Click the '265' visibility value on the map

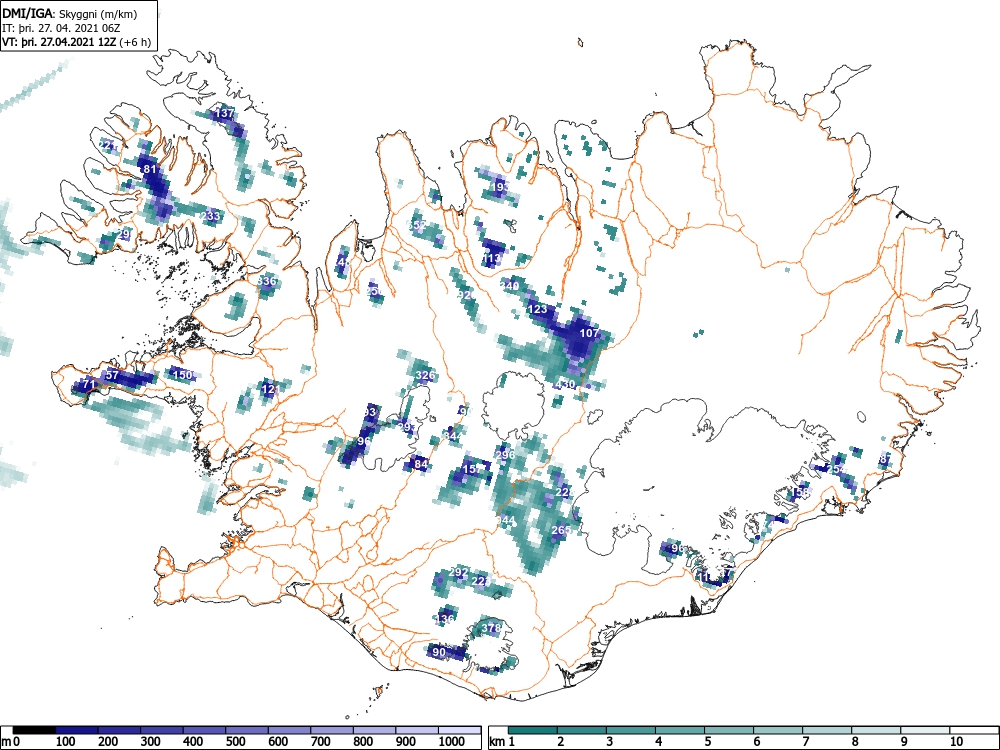coord(561,530)
